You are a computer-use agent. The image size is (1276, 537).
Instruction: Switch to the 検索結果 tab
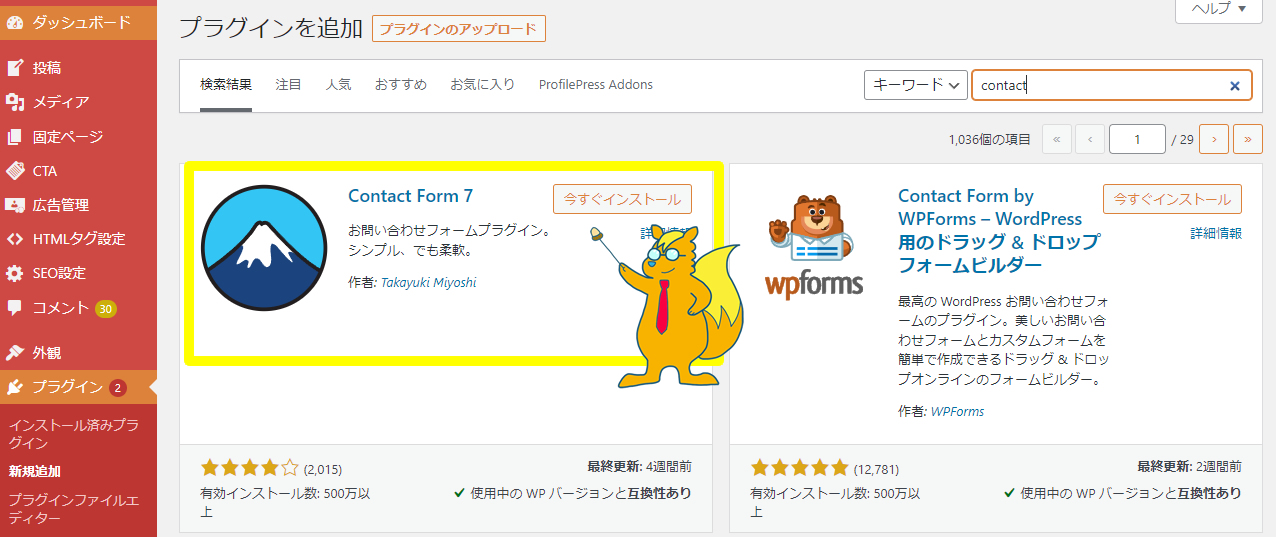coord(226,85)
